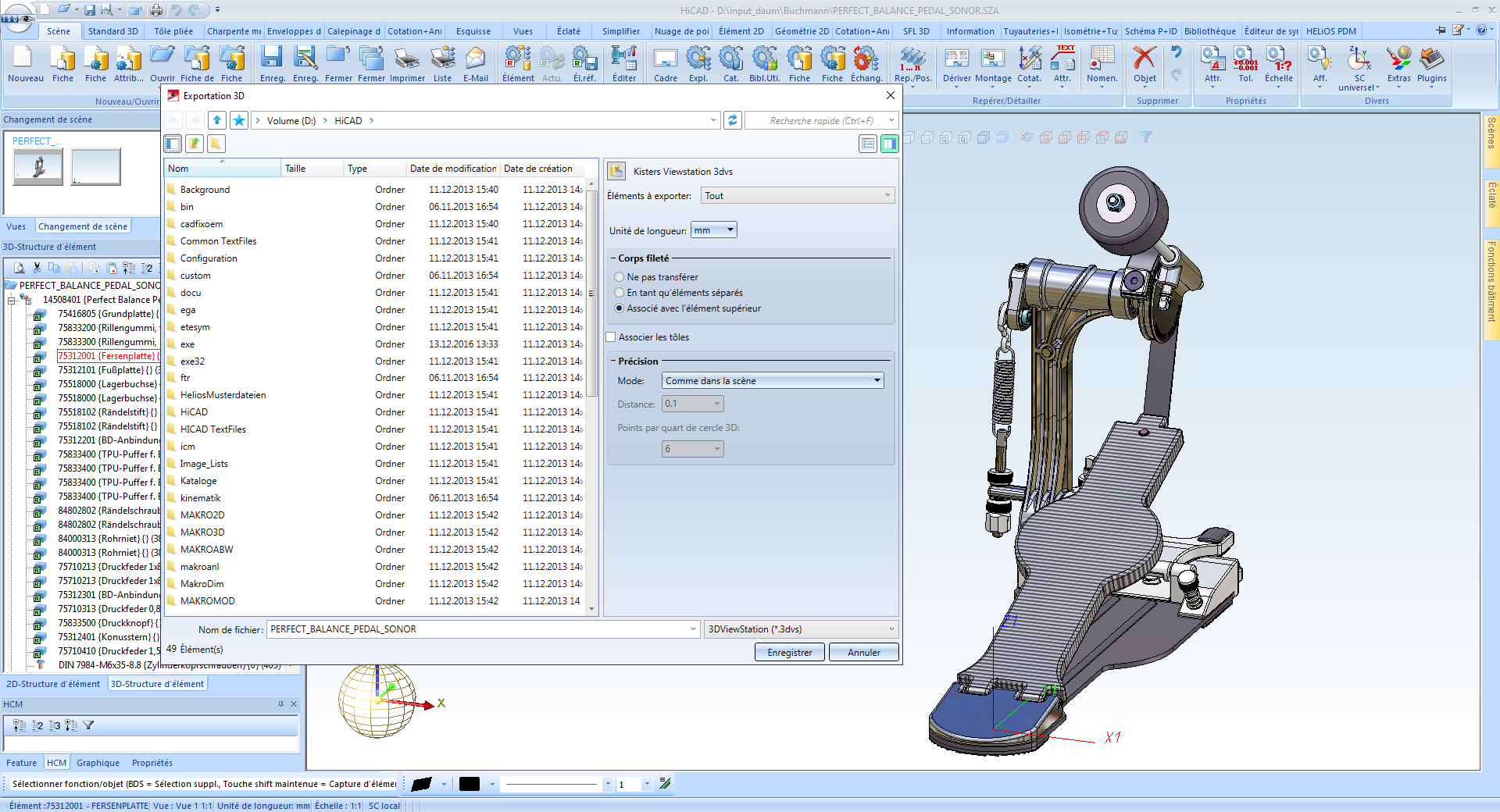Open the Plugins tool in the ribbon
The image size is (1500, 812).
[x=1431, y=59]
